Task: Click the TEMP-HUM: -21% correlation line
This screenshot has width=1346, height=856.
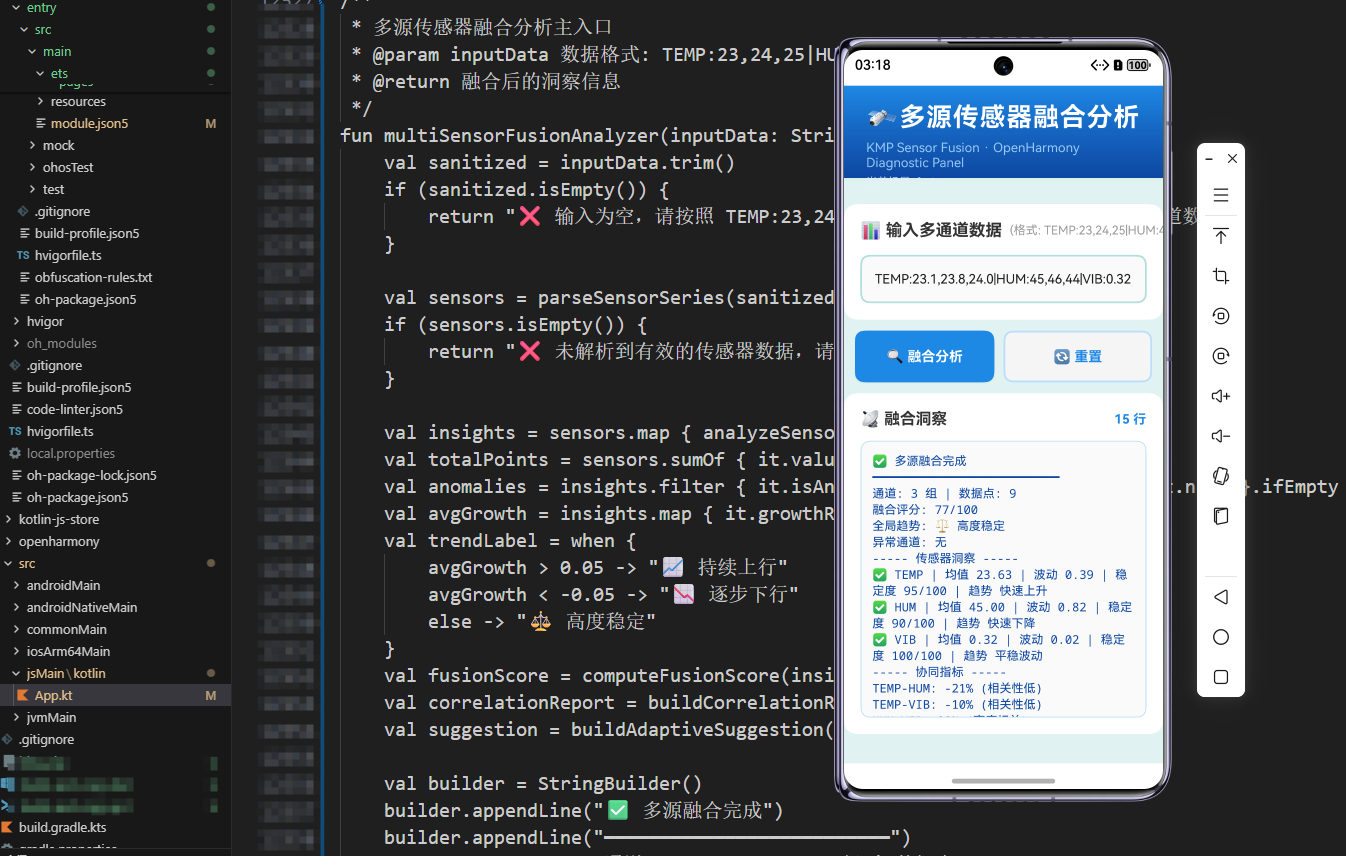Action: click(957, 689)
